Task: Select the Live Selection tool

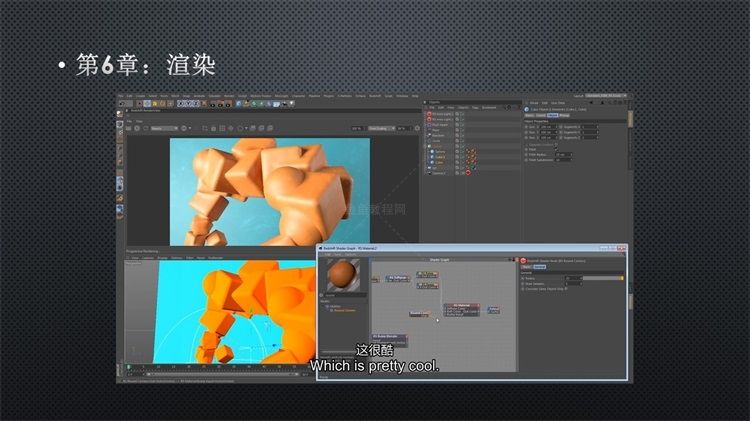Action: tap(140, 104)
